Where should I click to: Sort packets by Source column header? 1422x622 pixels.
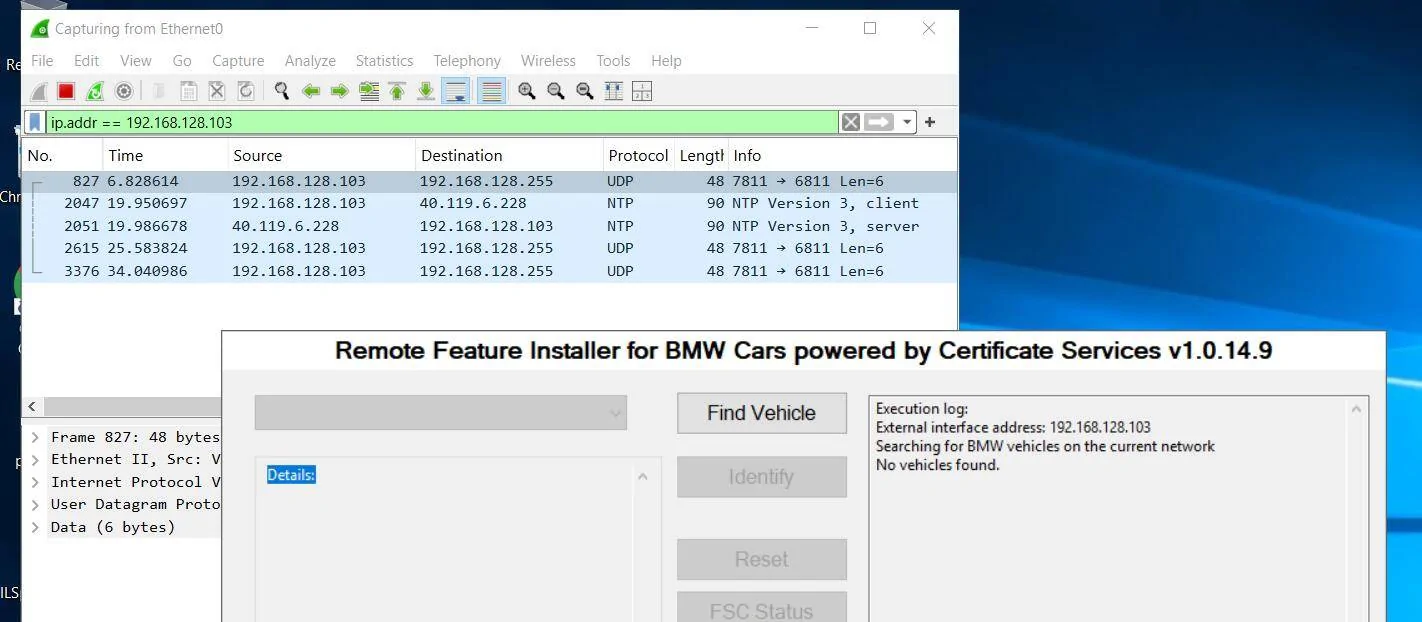click(322, 156)
